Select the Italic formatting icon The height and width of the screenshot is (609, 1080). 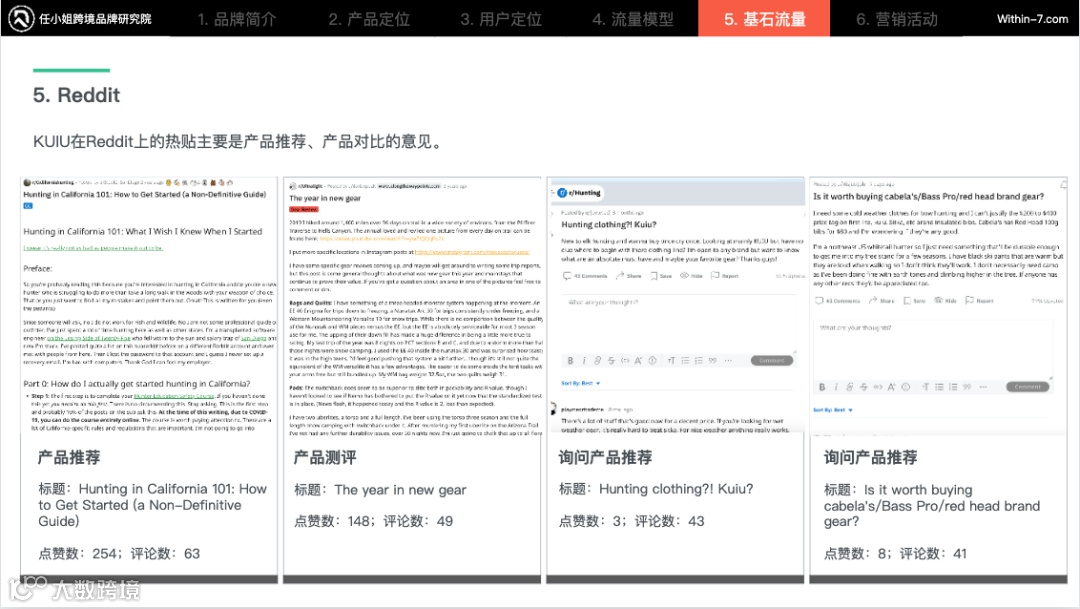(585, 360)
